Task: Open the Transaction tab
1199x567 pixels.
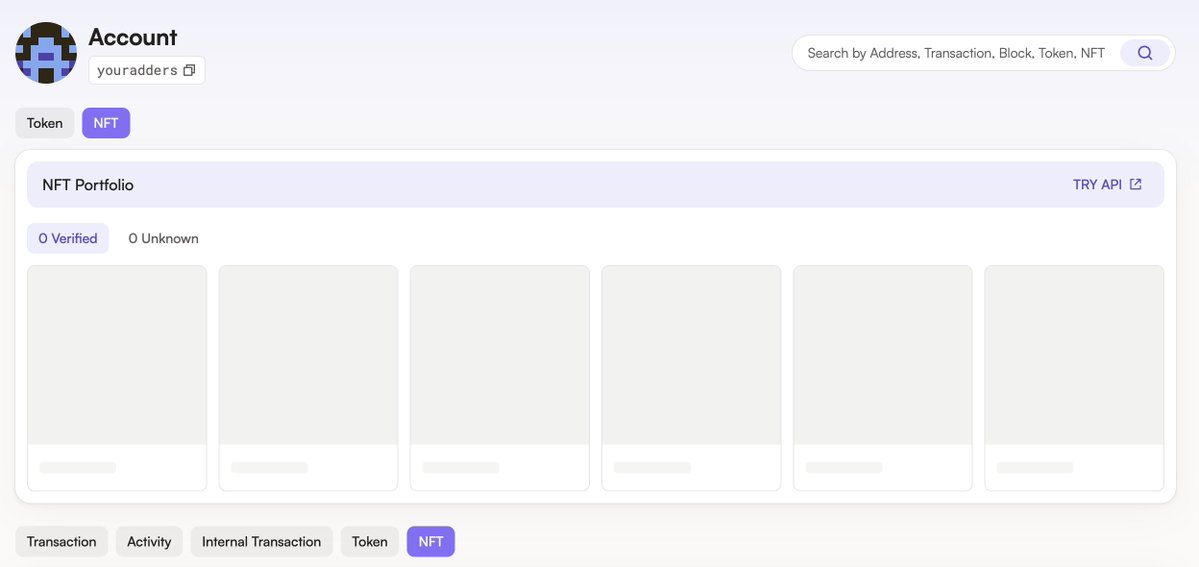Action: pyautogui.click(x=62, y=542)
